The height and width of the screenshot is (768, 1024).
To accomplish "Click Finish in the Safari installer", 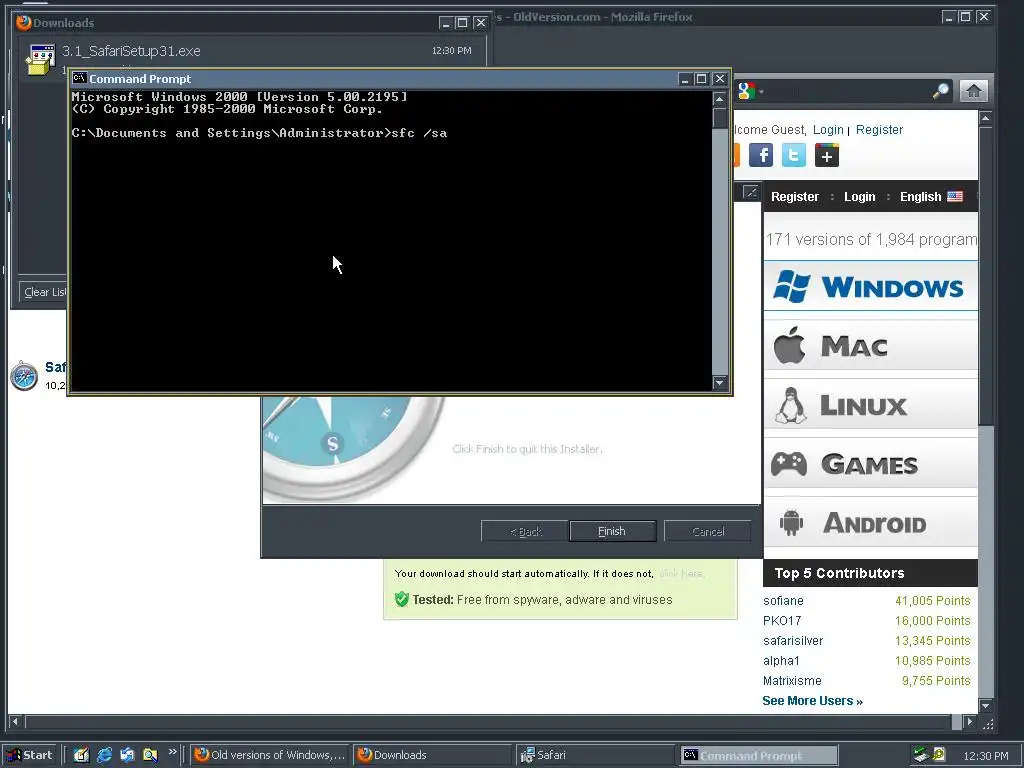I will (613, 531).
